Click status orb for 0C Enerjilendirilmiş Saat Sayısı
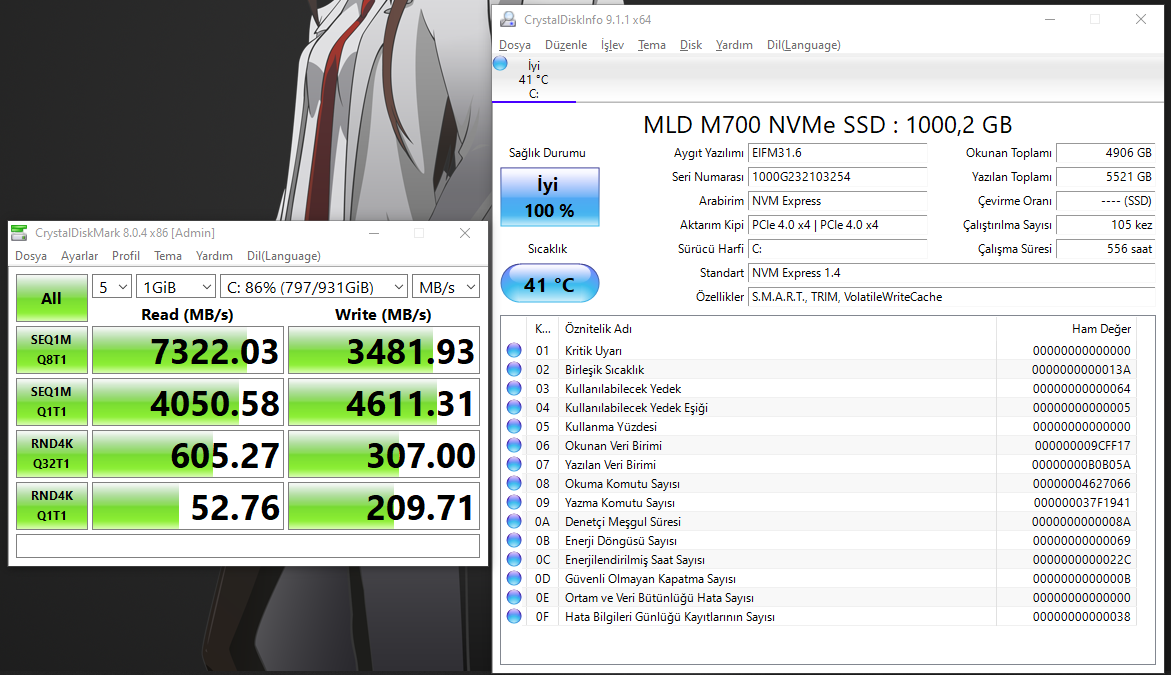Screen dimensions: 1171x675 (x=514, y=559)
